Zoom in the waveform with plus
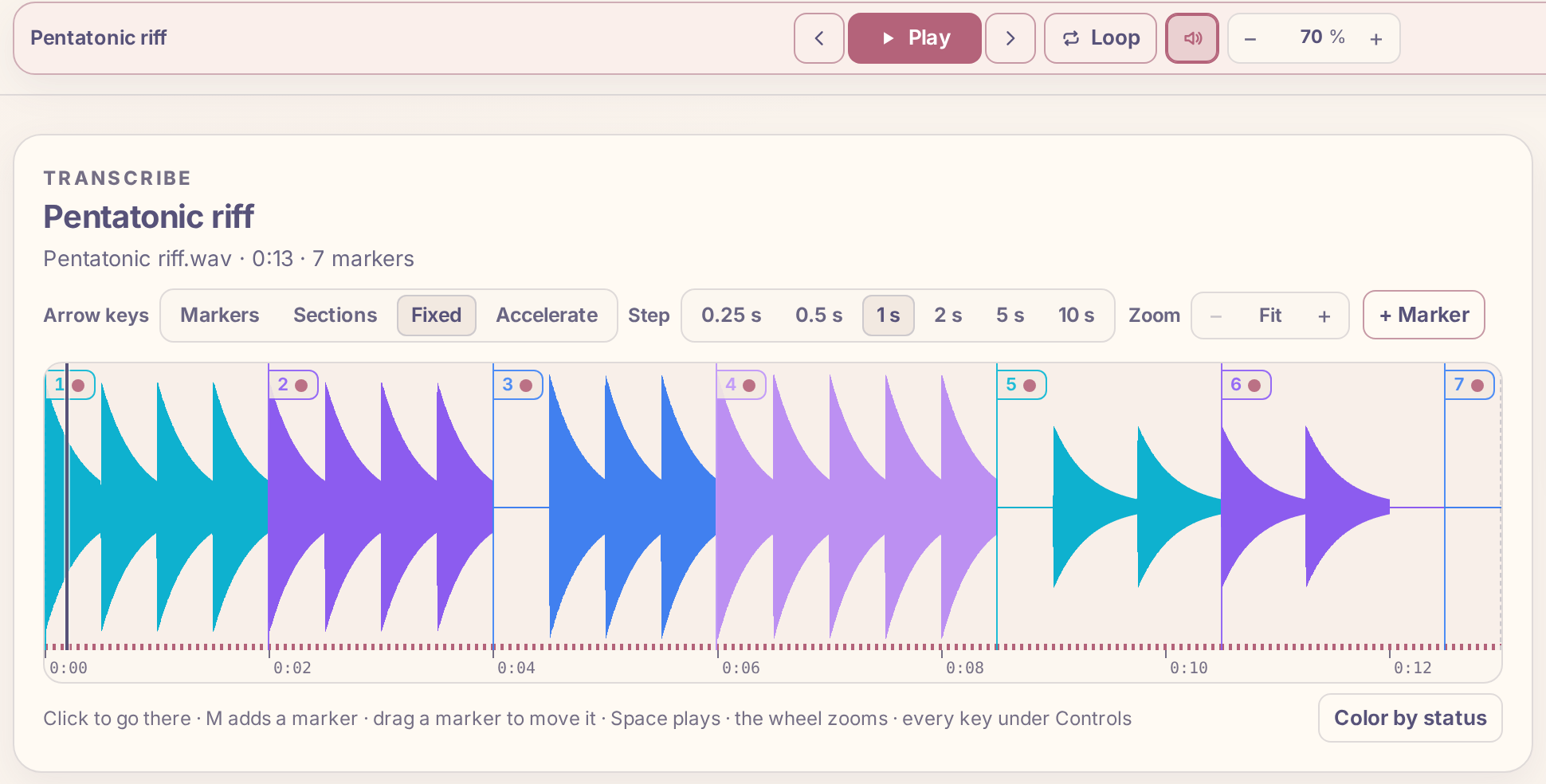1546x784 pixels. (1324, 316)
